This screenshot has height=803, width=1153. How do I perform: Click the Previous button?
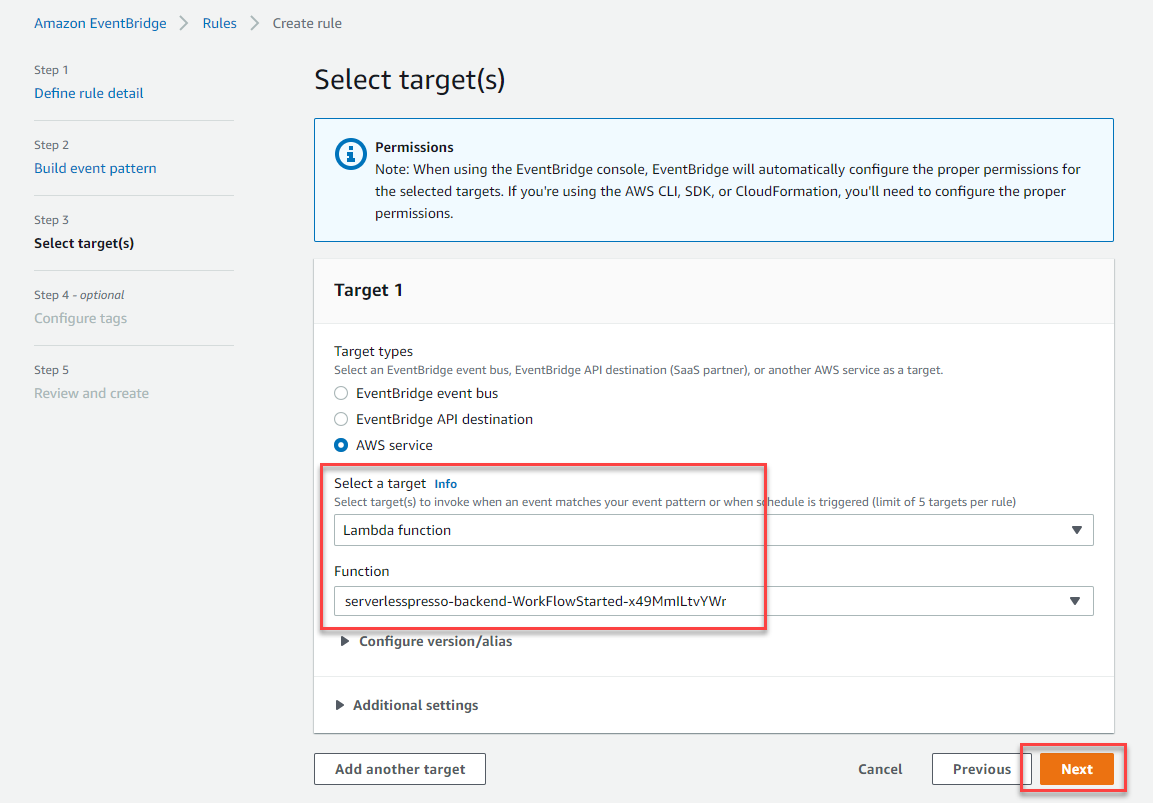[982, 769]
